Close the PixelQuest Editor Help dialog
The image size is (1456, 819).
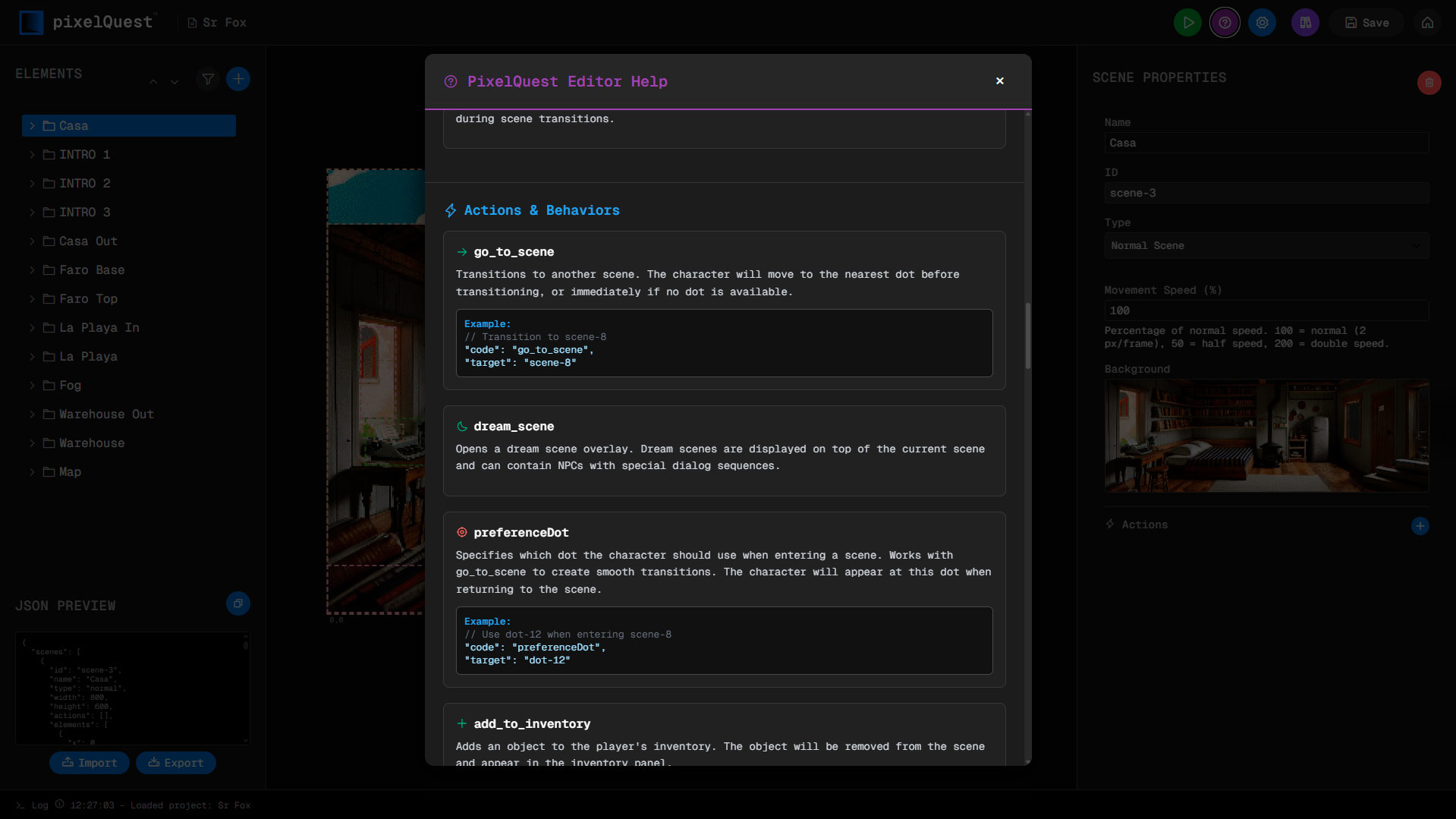(999, 80)
